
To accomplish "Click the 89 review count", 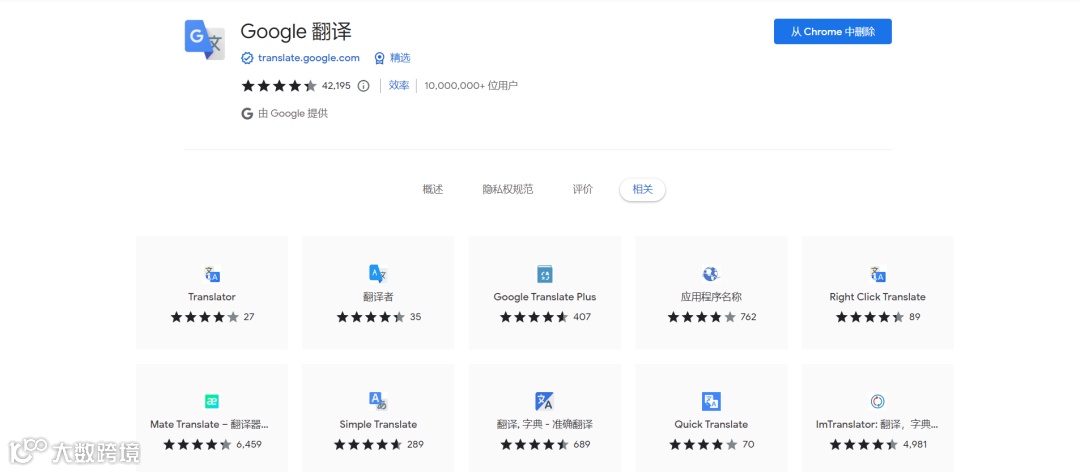I will pos(915,317).
